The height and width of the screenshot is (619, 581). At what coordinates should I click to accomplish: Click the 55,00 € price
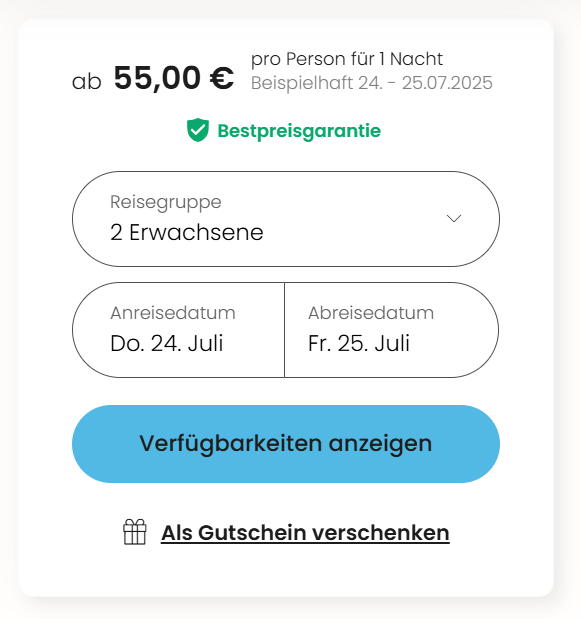174,78
